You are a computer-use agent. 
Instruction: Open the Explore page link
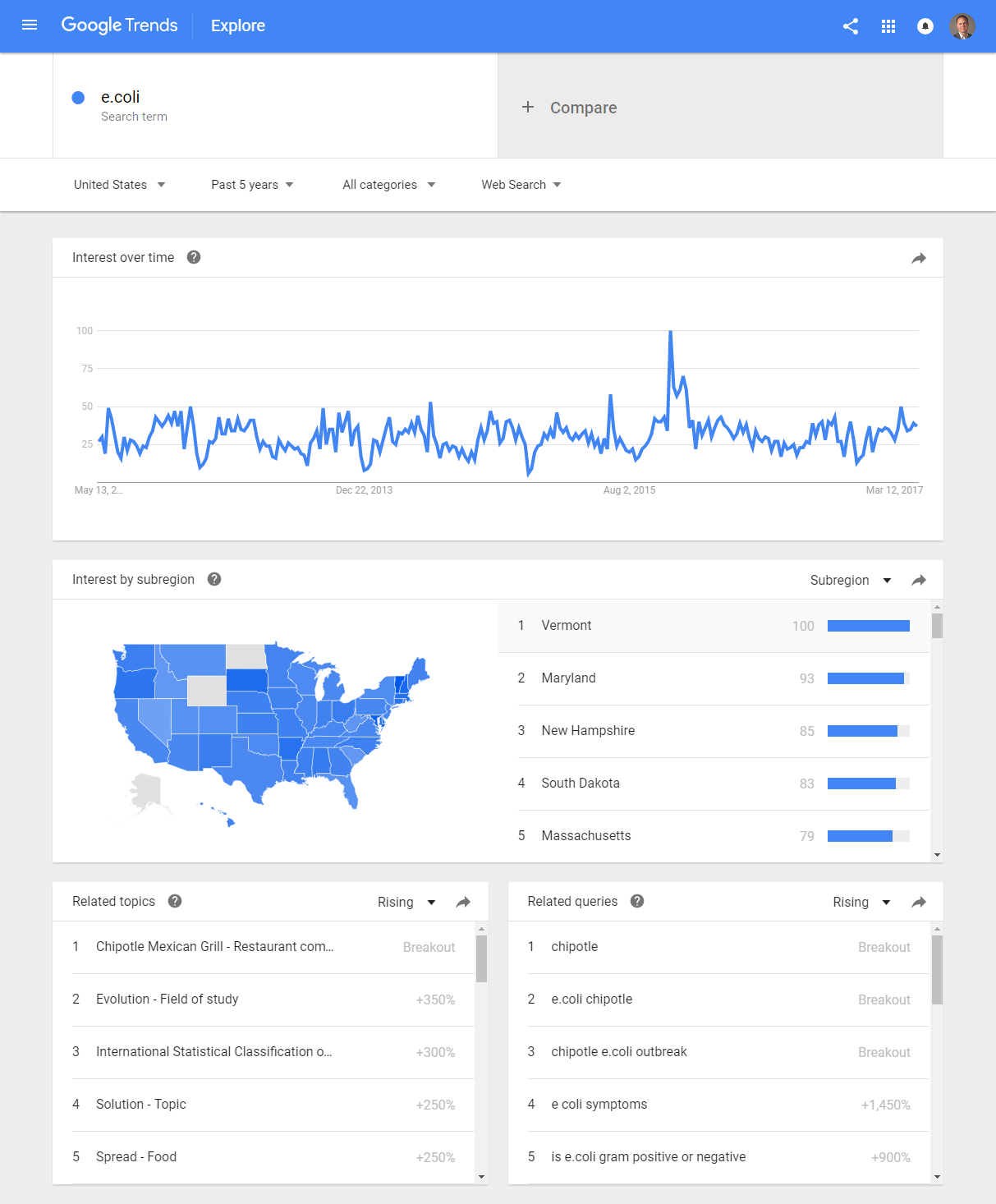click(238, 25)
